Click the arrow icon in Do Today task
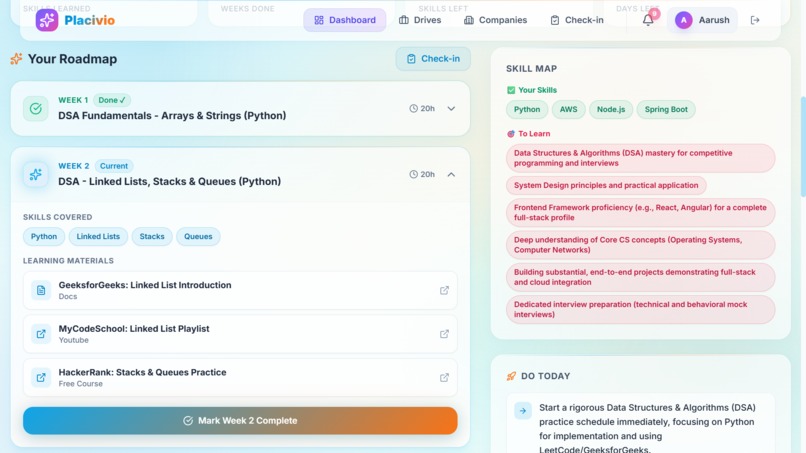The image size is (806, 453). [x=523, y=411]
